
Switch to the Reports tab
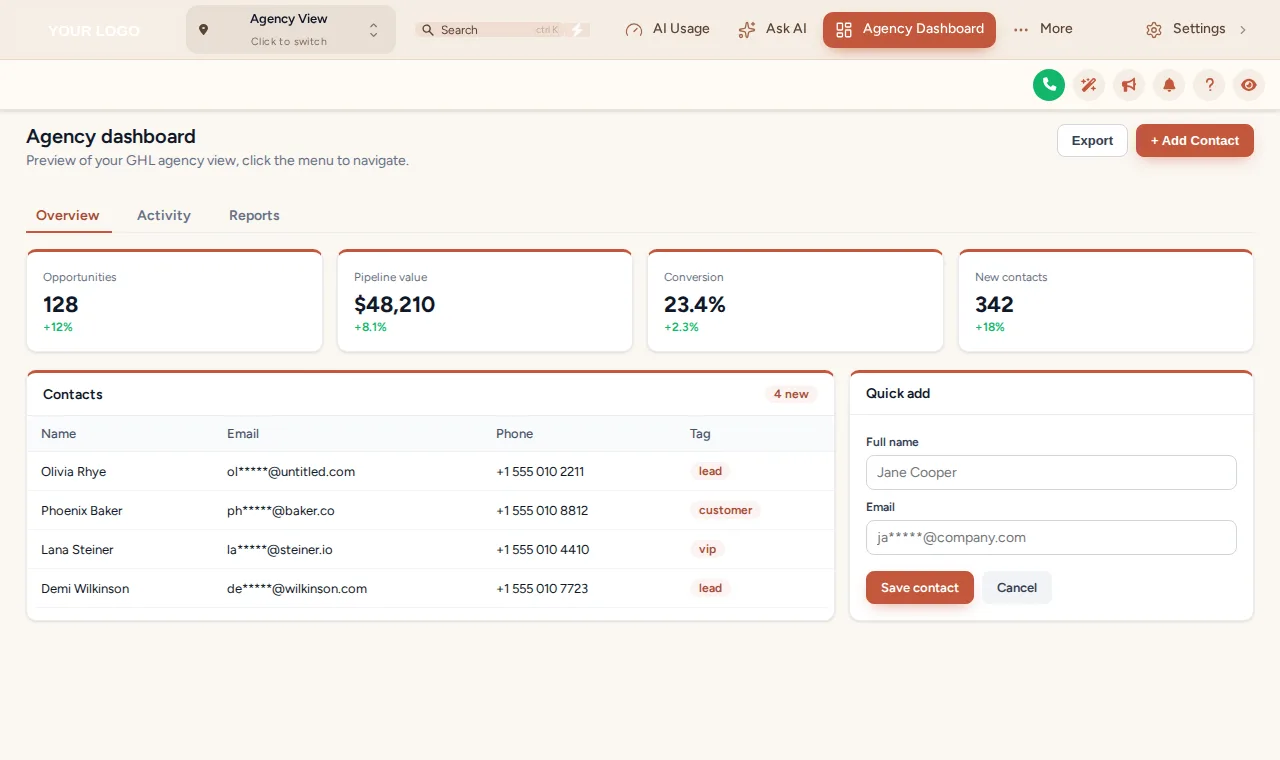254,216
